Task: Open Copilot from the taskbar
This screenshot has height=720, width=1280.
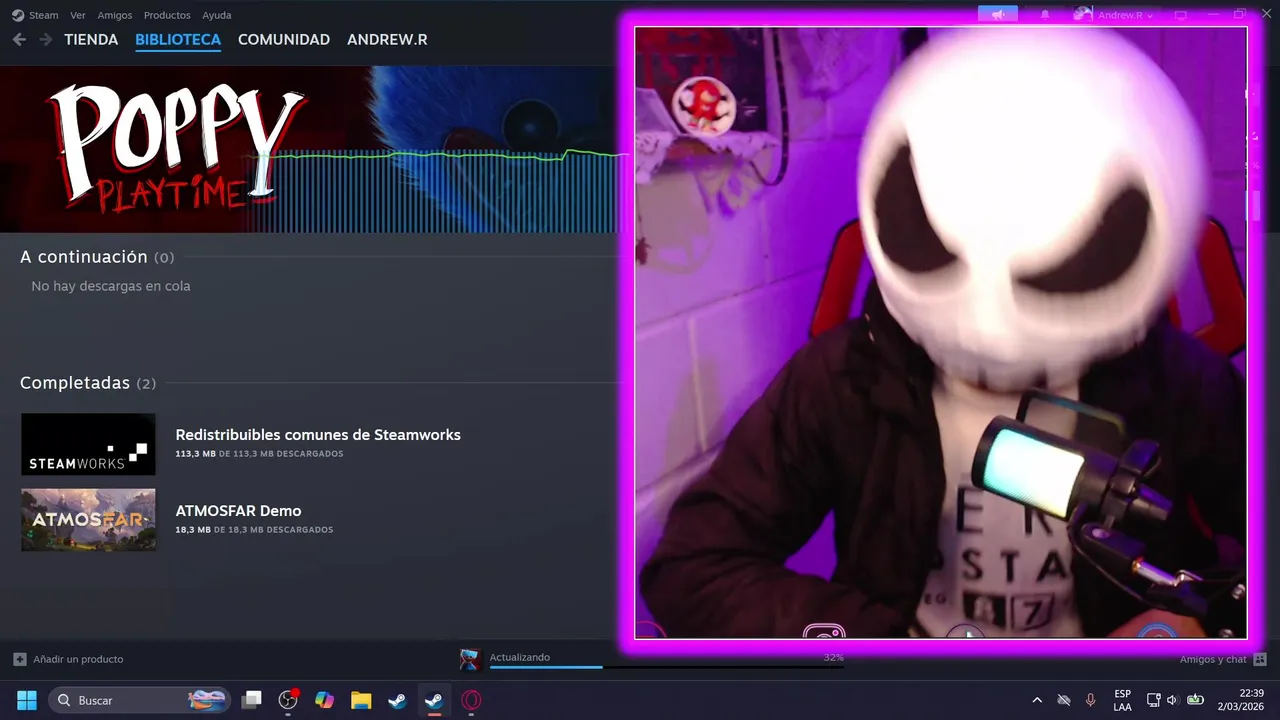Action: [x=325, y=700]
